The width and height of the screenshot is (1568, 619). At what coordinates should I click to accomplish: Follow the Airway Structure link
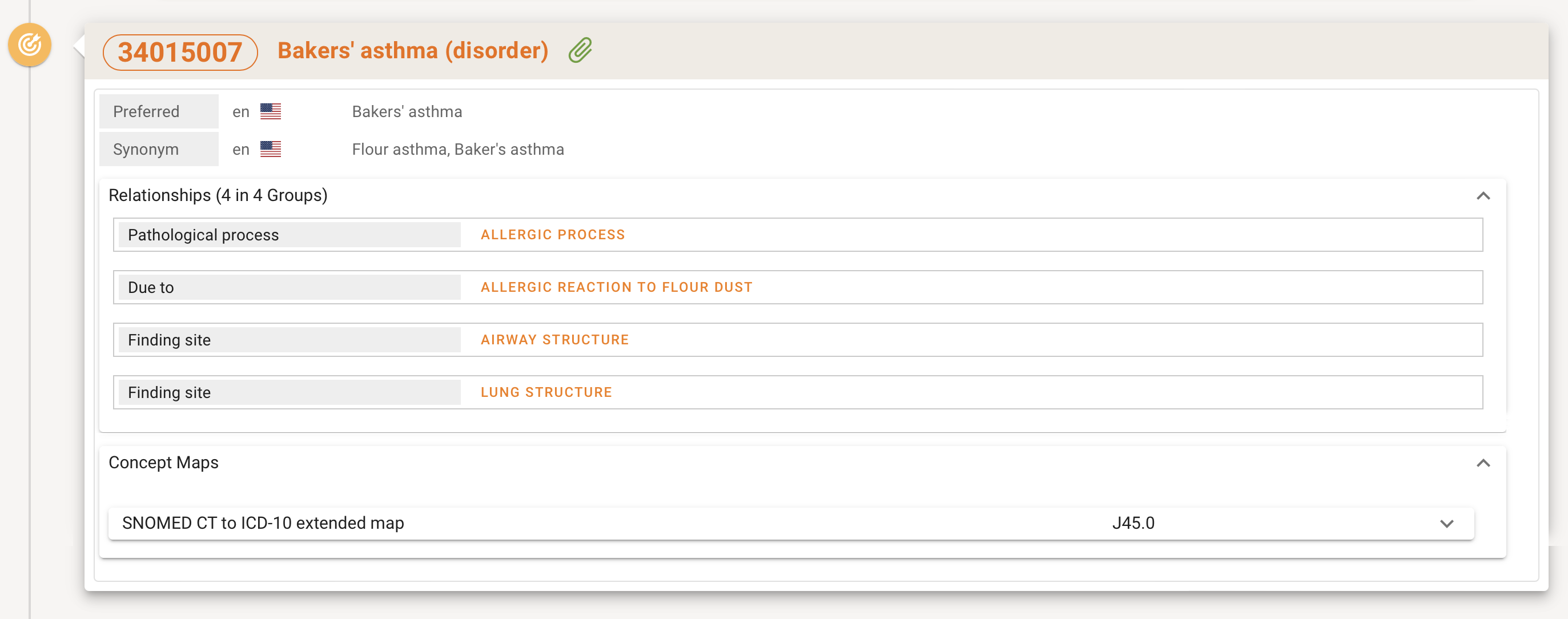[554, 340]
